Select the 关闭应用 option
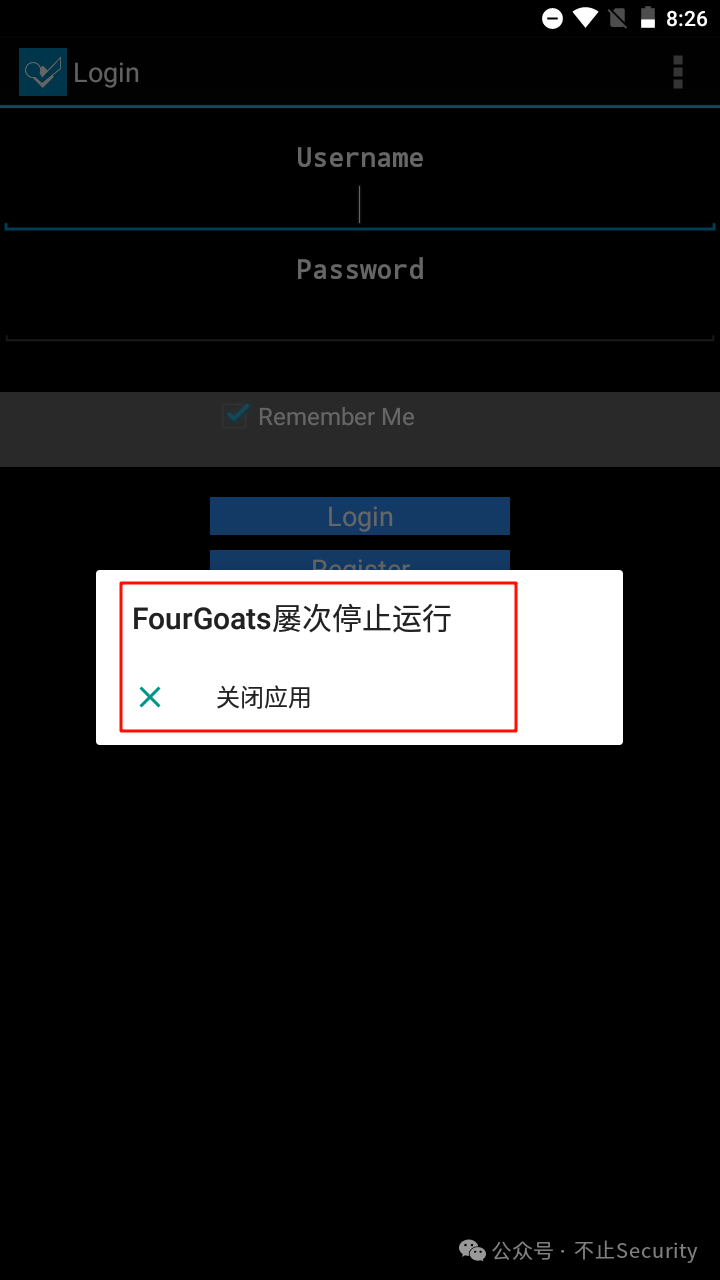Screen dimensions: 720x1280 click(264, 697)
